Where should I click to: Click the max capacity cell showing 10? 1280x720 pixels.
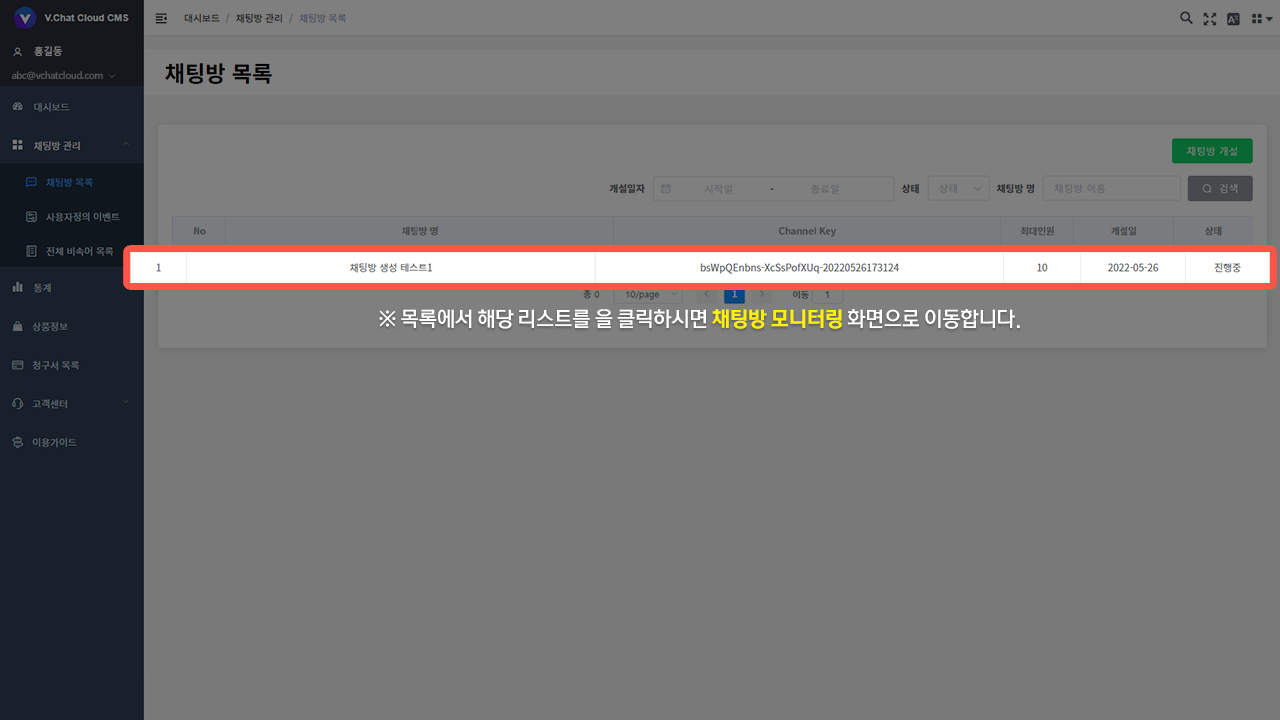pos(1042,268)
